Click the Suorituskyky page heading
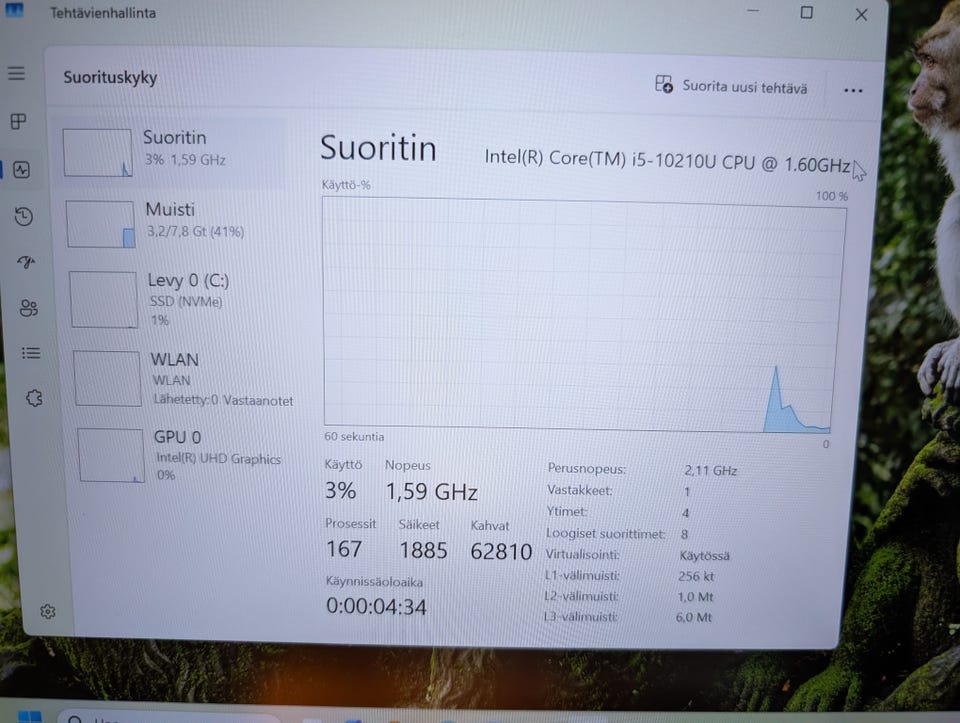Viewport: 960px width, 723px height. [x=110, y=78]
